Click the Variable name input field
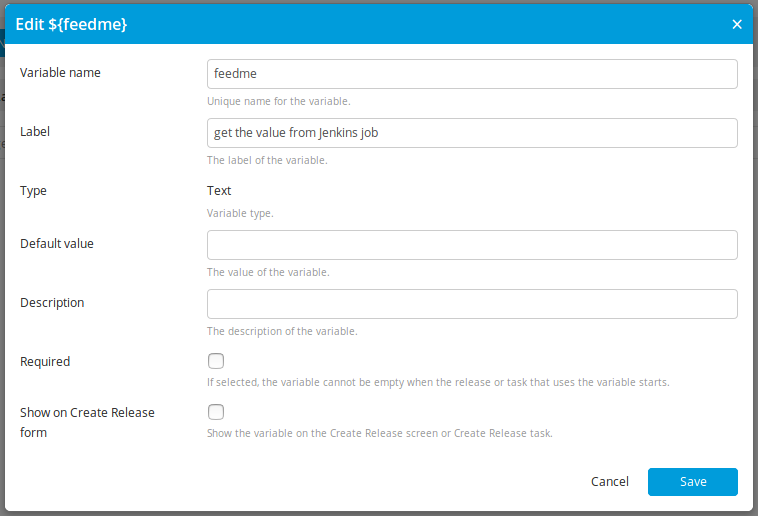The height and width of the screenshot is (516, 758). pyautogui.click(x=472, y=74)
